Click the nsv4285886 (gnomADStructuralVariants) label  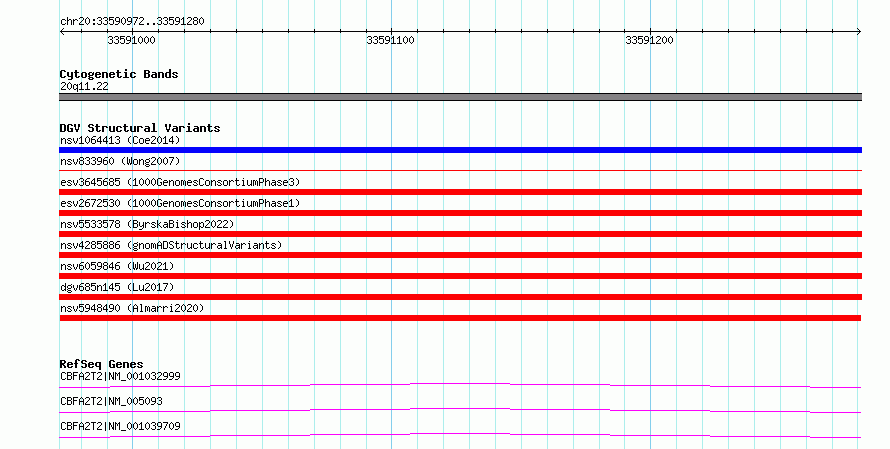click(171, 245)
